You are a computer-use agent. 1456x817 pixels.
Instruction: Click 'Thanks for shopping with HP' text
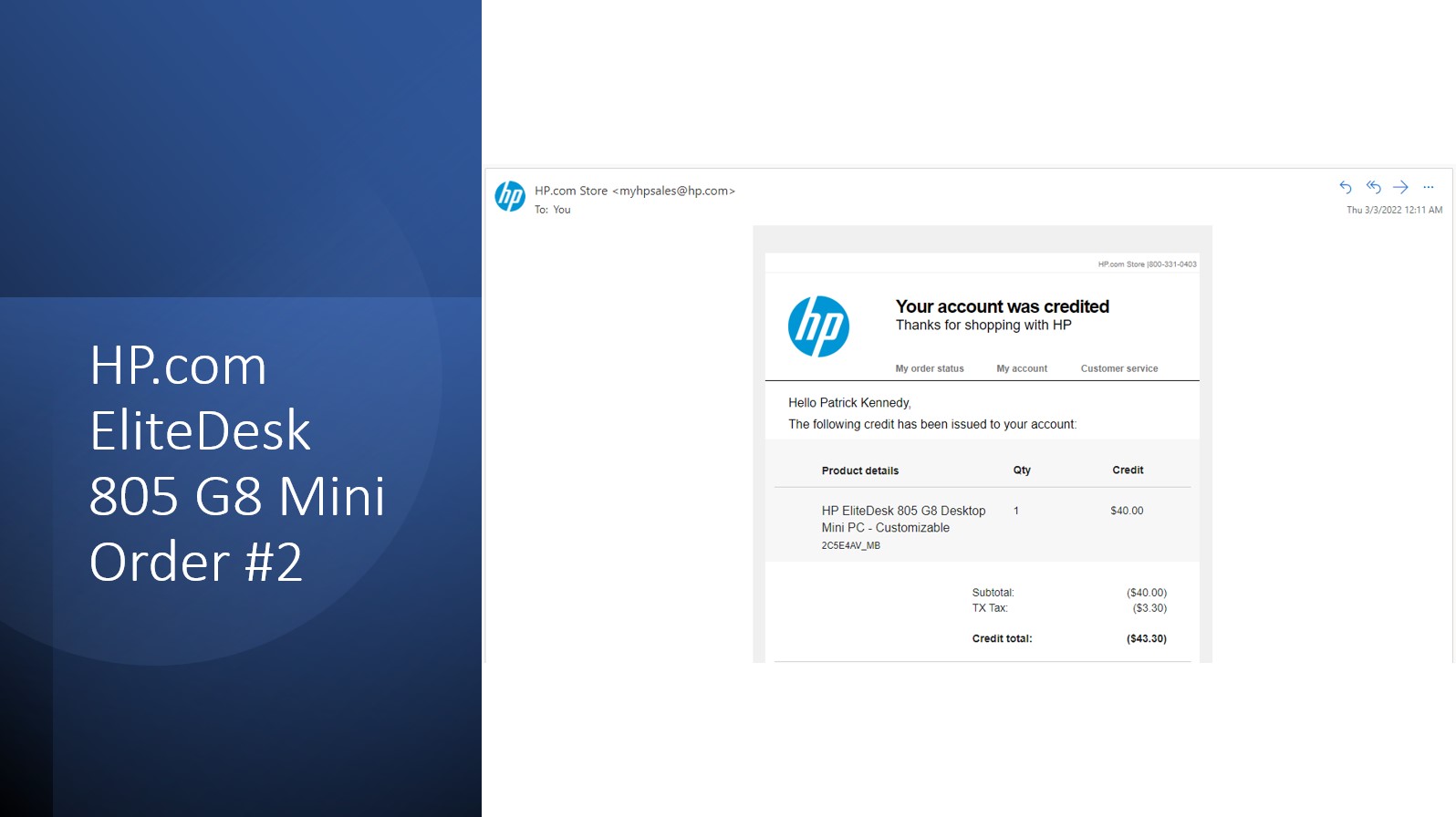click(x=983, y=326)
